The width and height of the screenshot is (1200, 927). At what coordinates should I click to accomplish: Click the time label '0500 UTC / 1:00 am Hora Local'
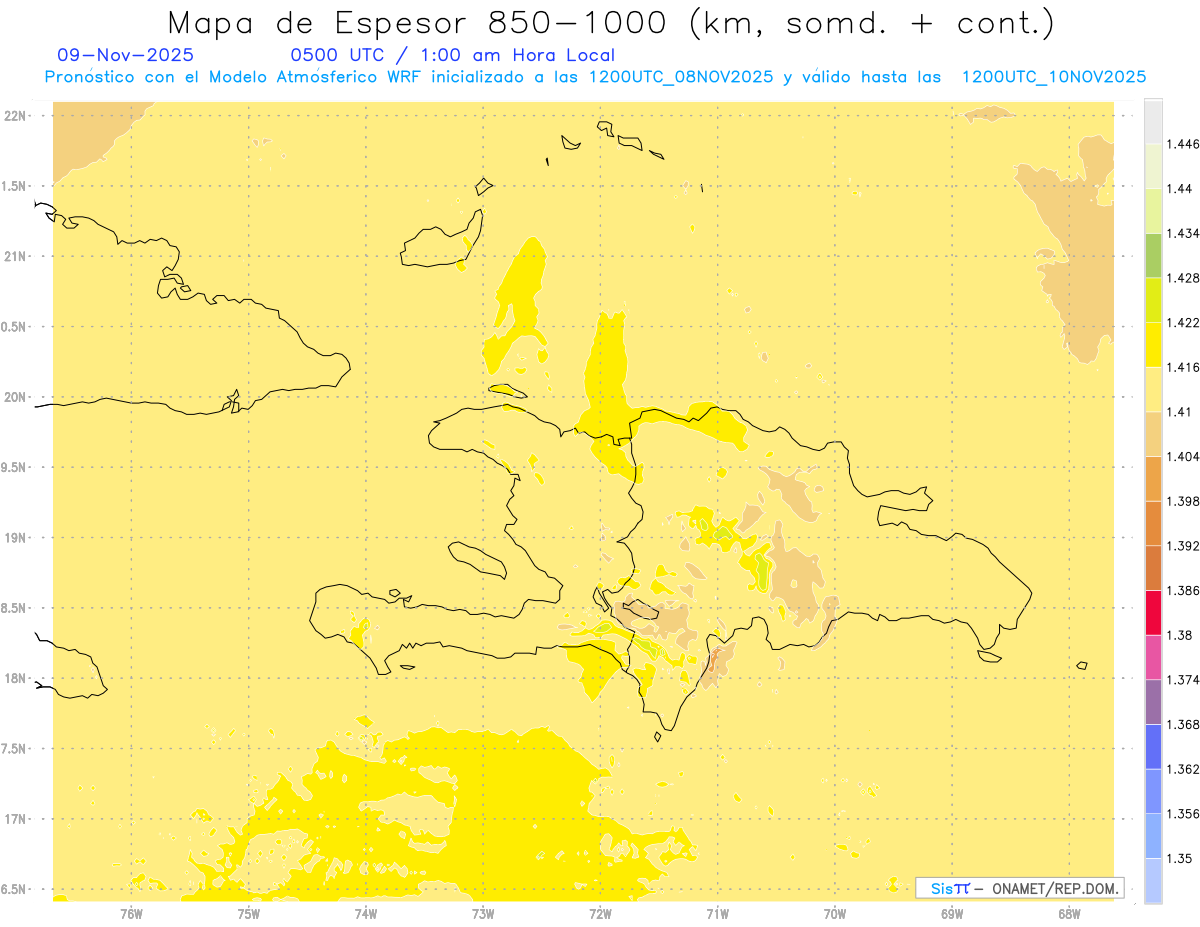(452, 56)
